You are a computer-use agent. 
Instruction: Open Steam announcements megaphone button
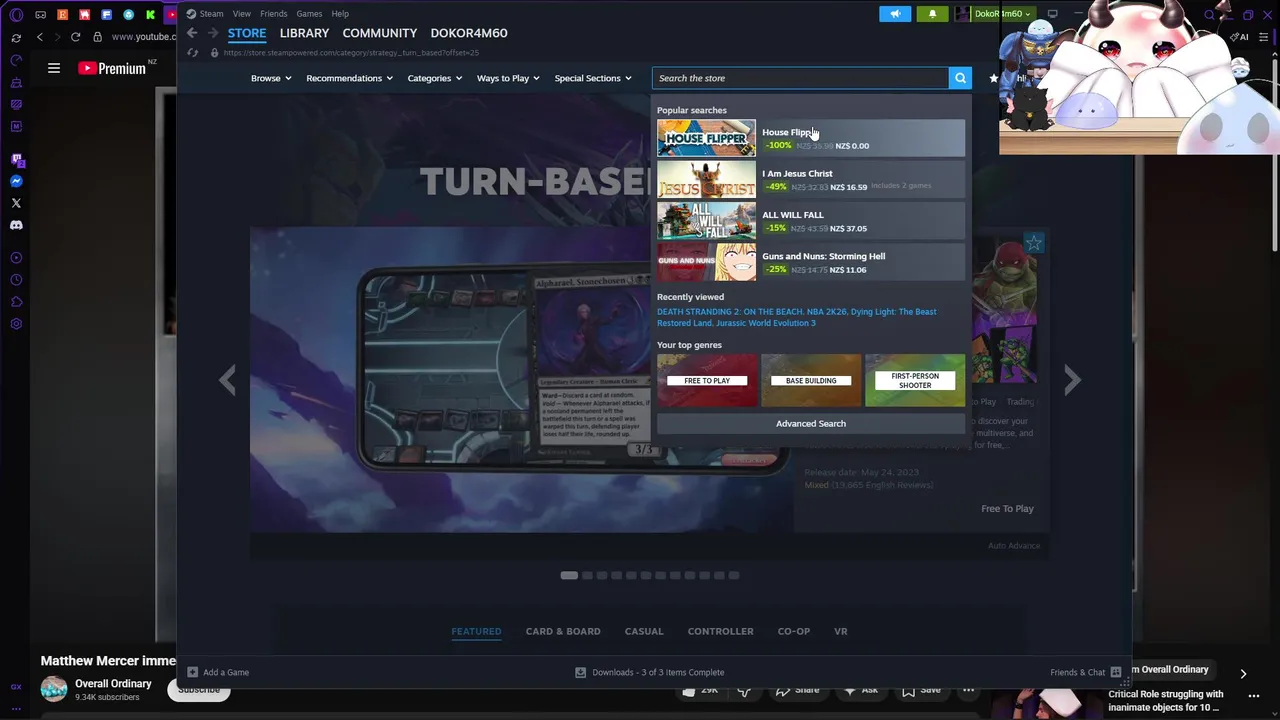click(895, 14)
